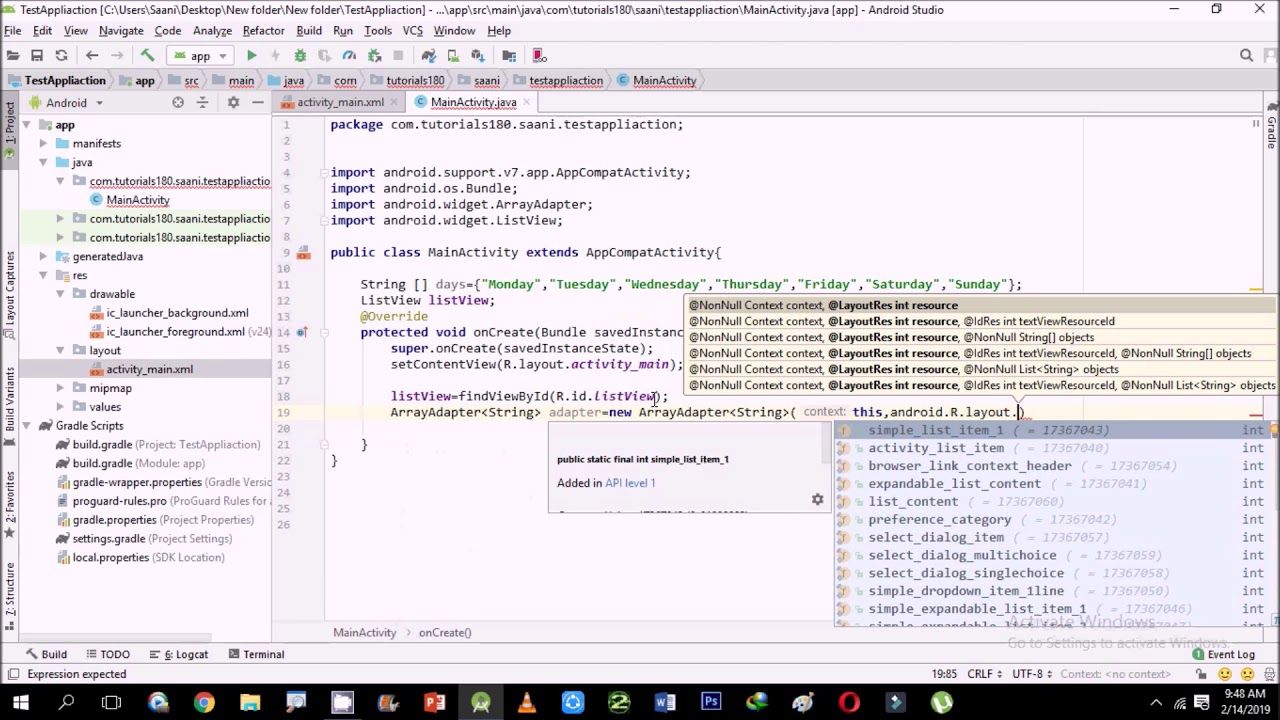Click the API level 1 link
Screen dimensions: 1280x720
point(630,483)
